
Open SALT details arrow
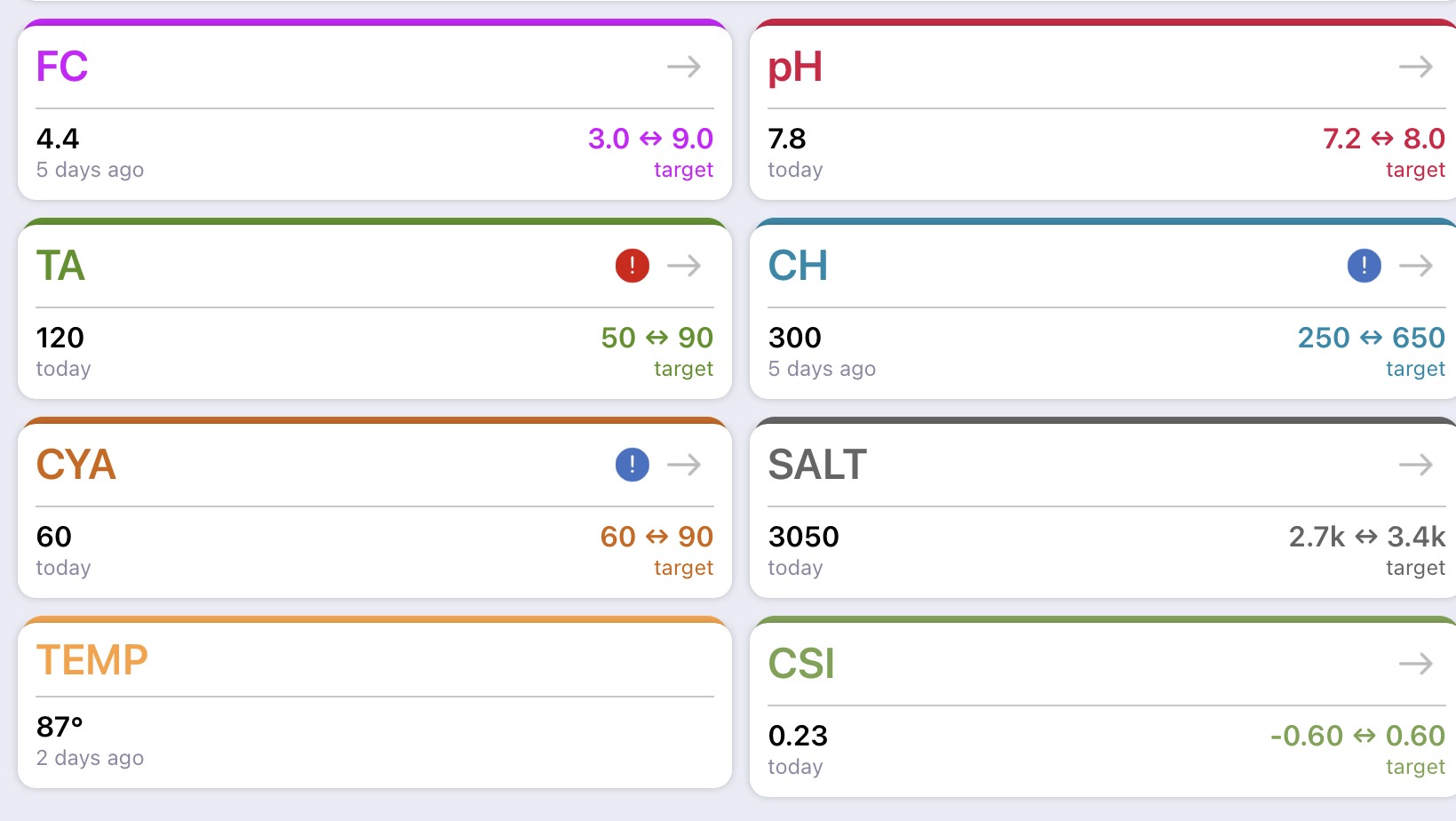1416,465
